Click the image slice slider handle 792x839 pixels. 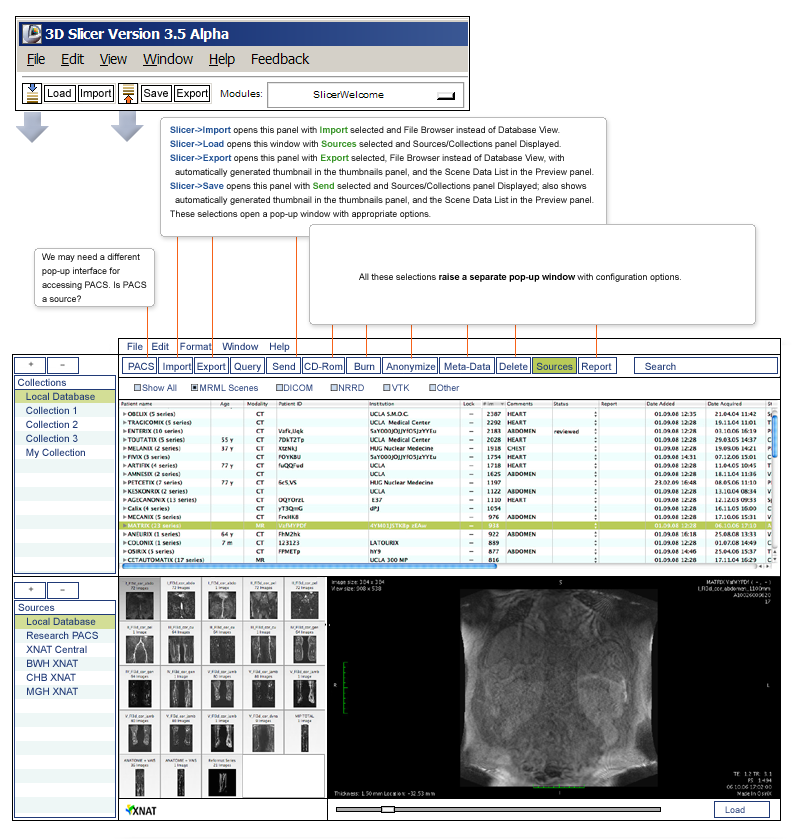coord(388,809)
